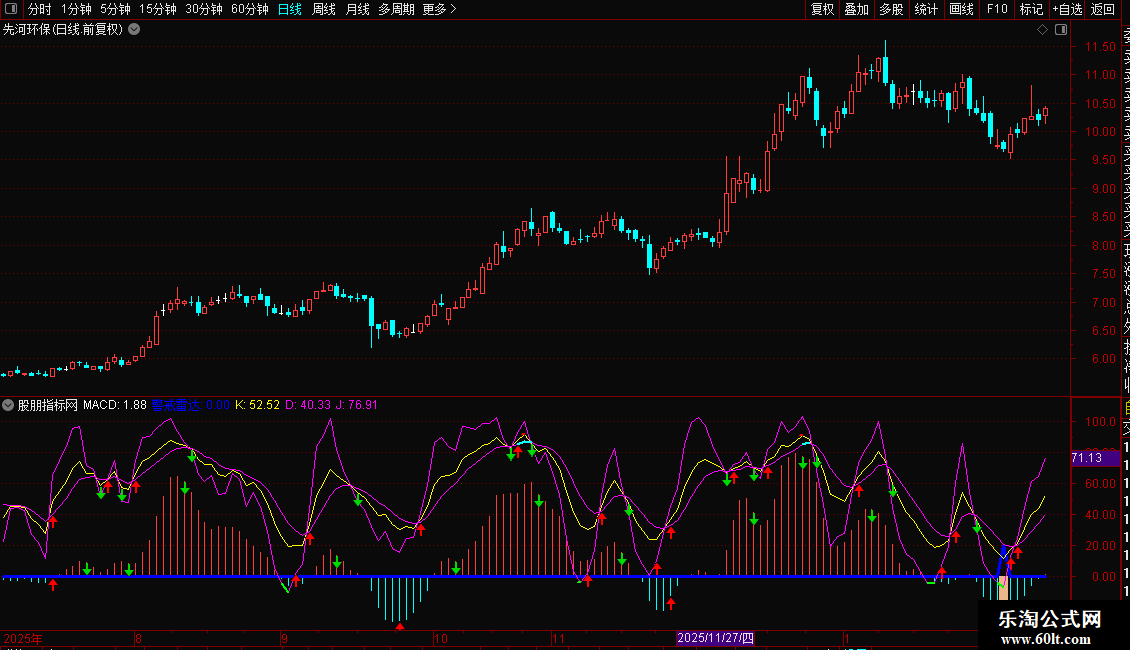The width and height of the screenshot is (1130, 650).
Task: Click the 2025/11/27 date marker
Action: click(715, 637)
